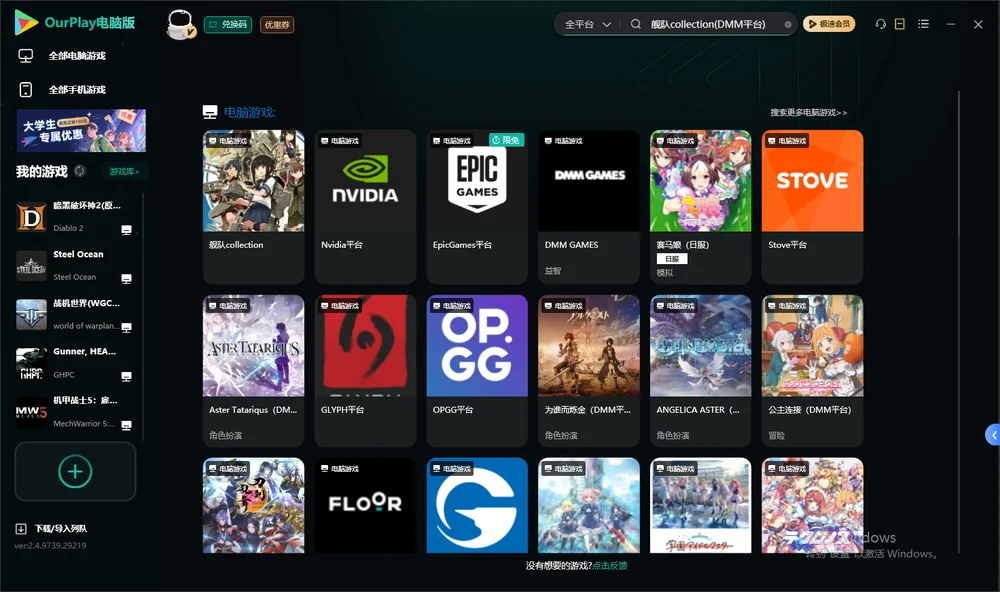Click the 兑换码 redeem code button
This screenshot has width=1000, height=592.
click(x=228, y=25)
